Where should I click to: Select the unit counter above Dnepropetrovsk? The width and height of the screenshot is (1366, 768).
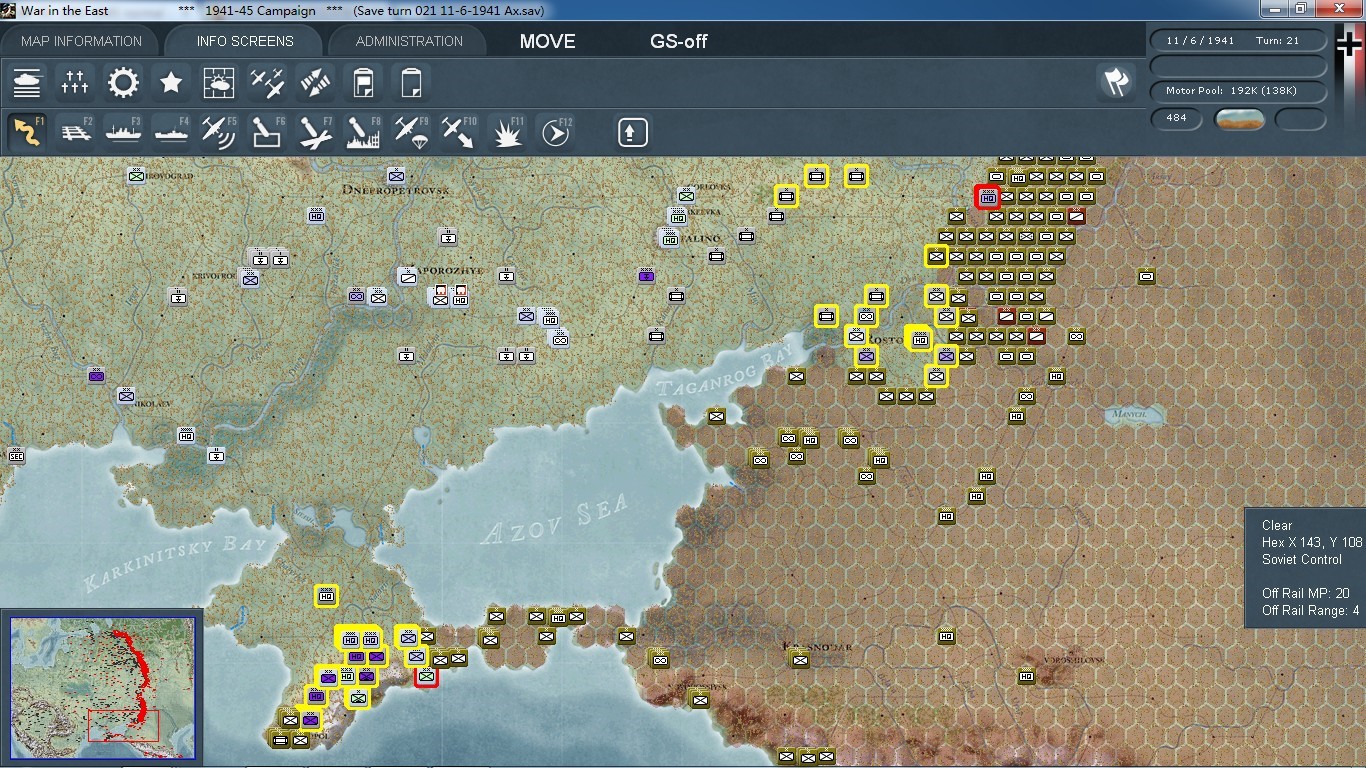(x=396, y=175)
